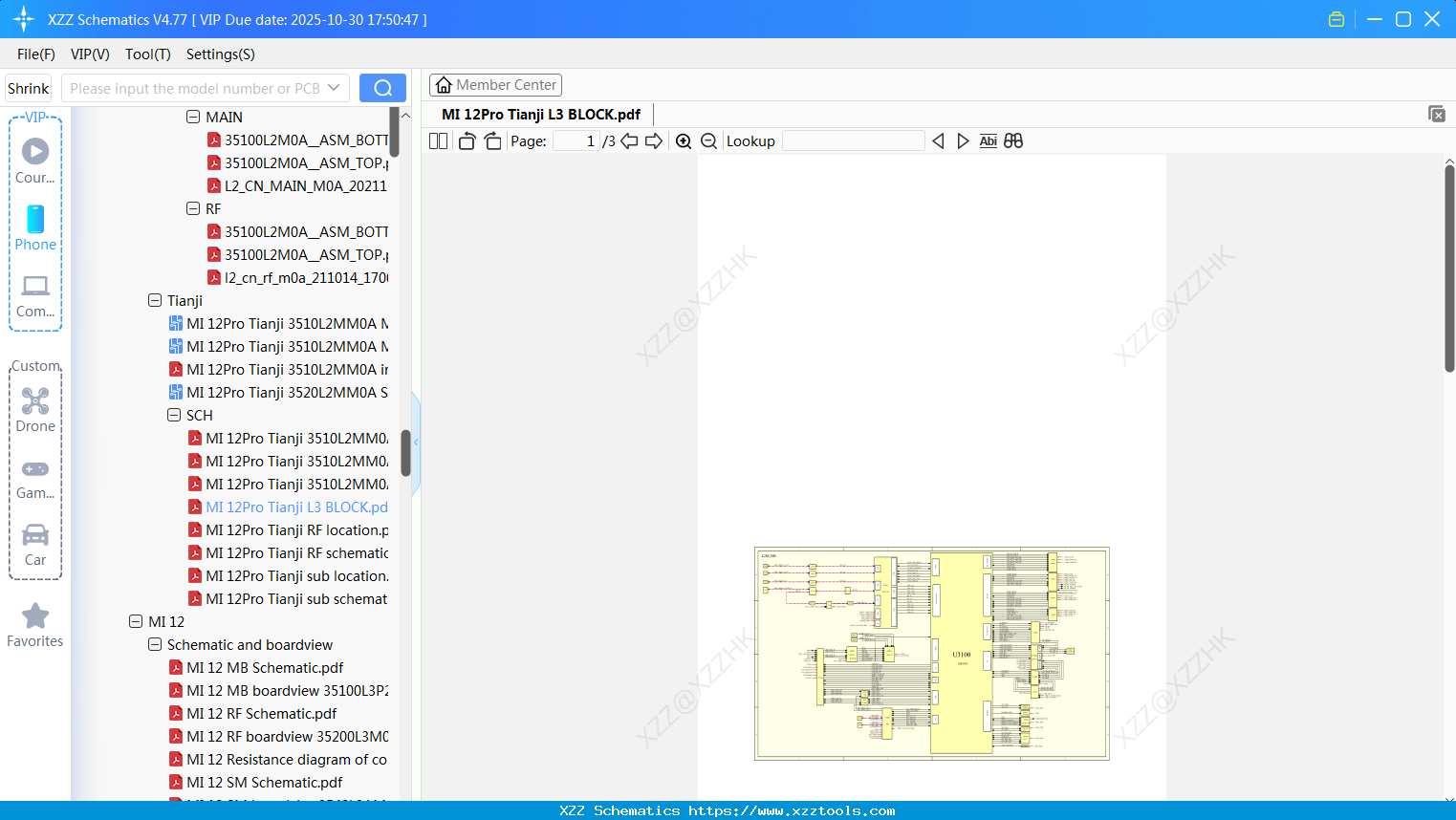Click the blue search button

click(382, 88)
